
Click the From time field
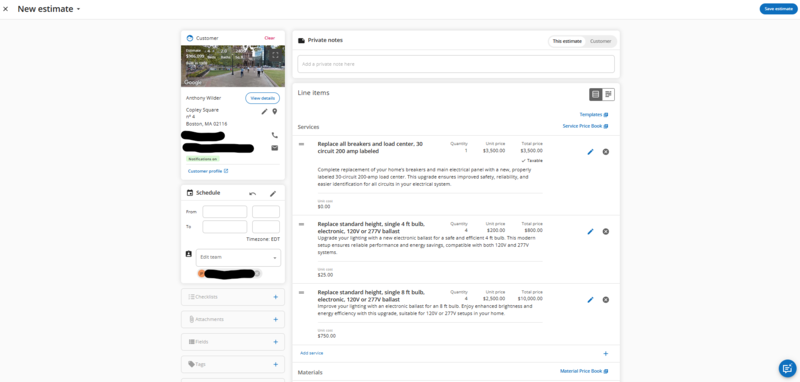click(x=266, y=212)
